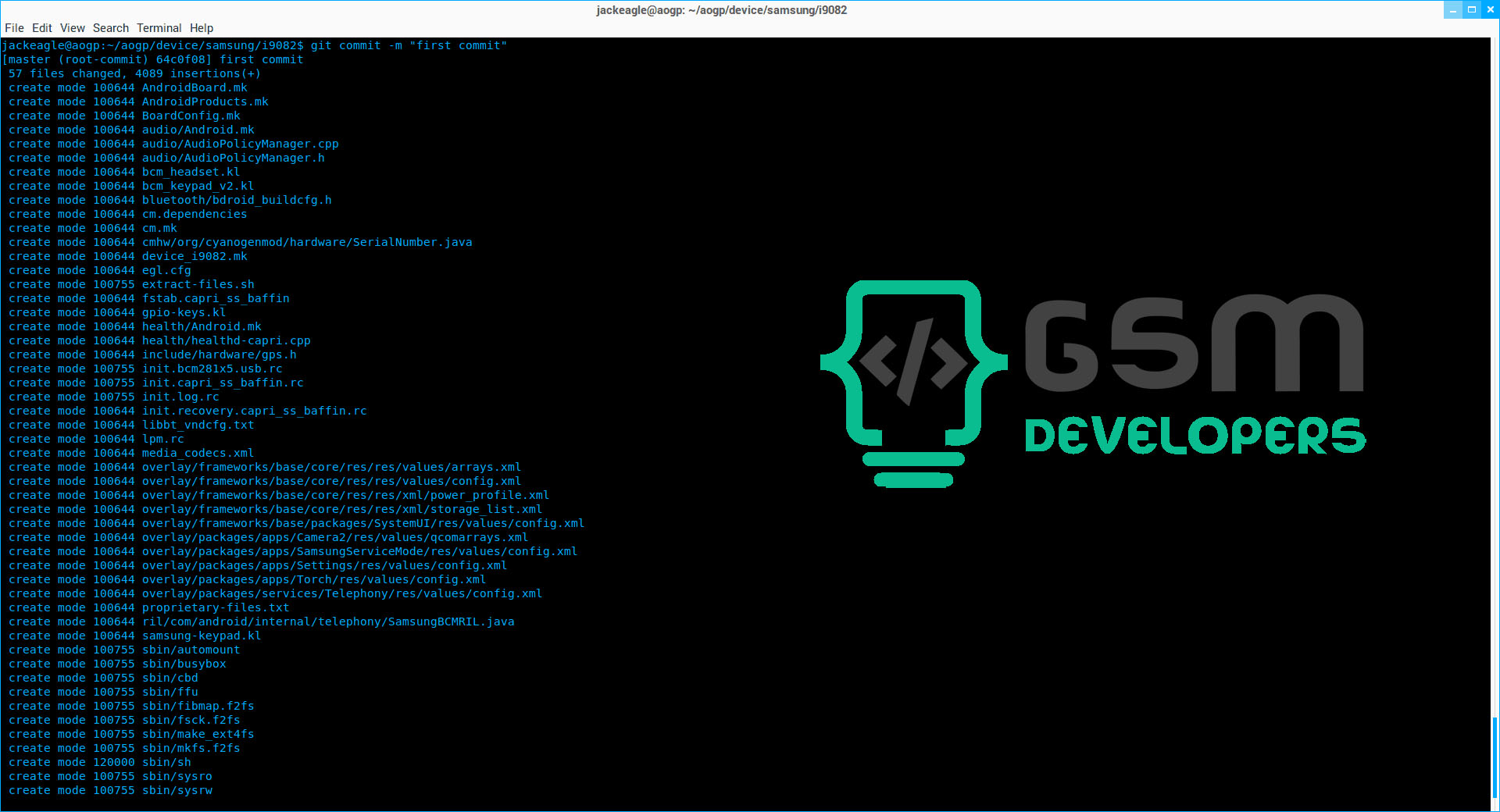Open the View menu
Image resolution: width=1500 pixels, height=812 pixels.
click(73, 28)
